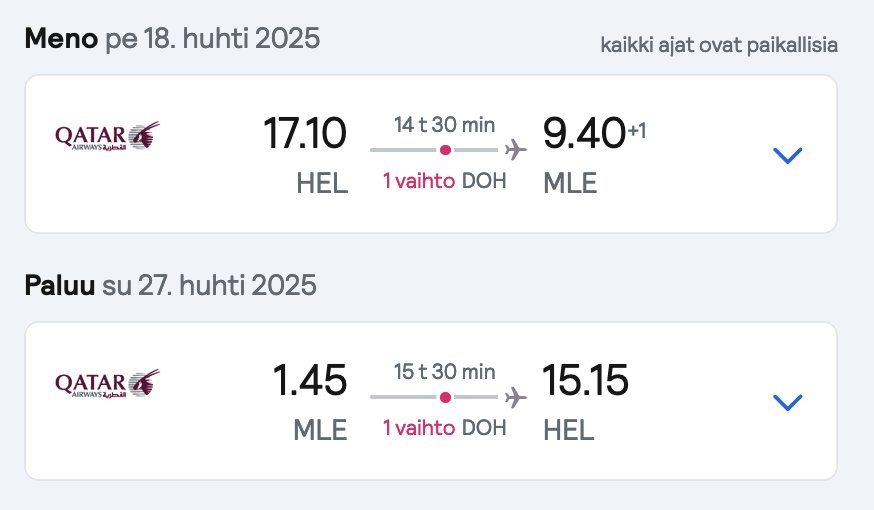Click red stopover dot on return route
The image size is (874, 510).
tap(445, 397)
